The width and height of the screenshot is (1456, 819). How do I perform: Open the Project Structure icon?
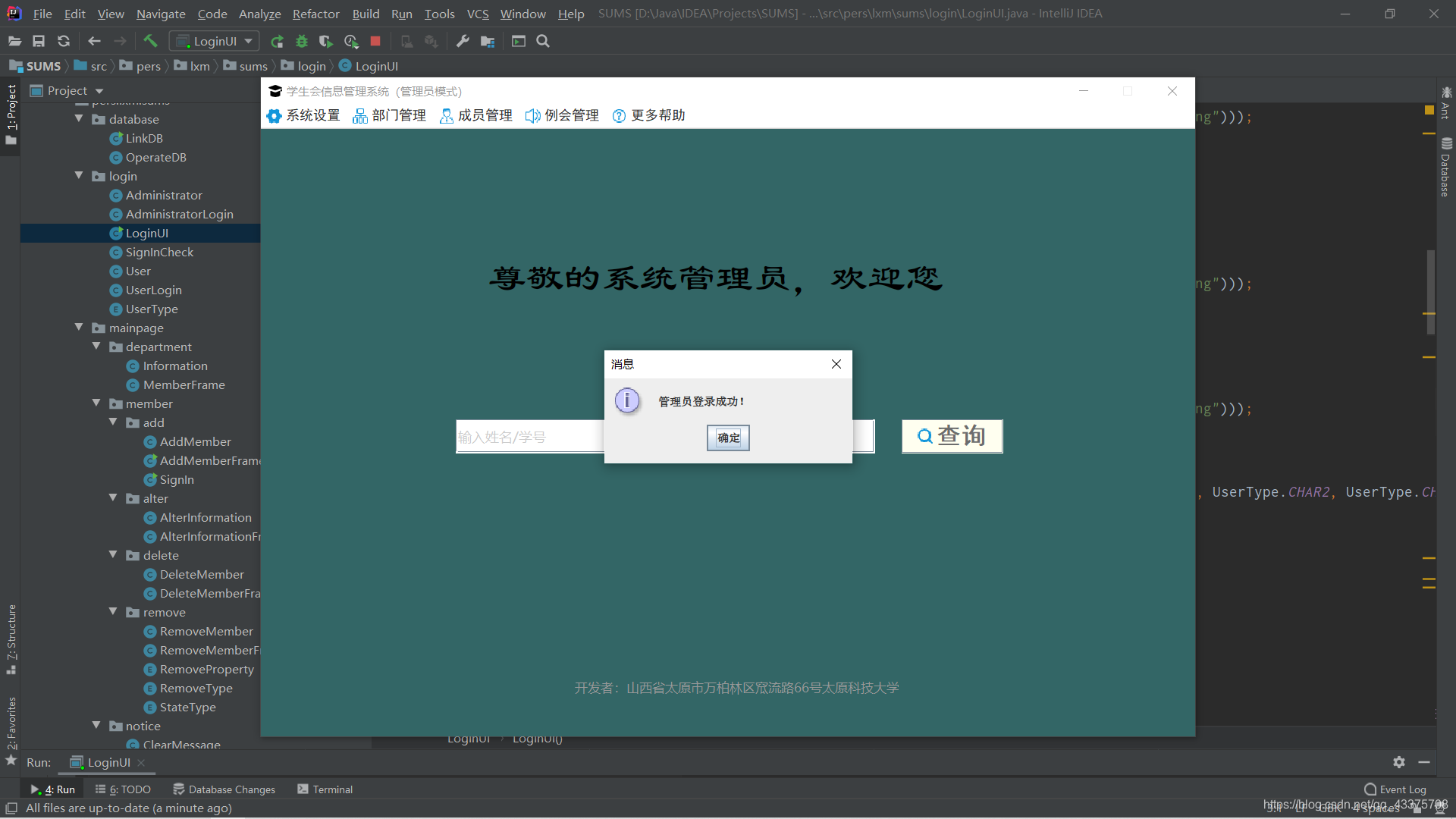[x=488, y=41]
